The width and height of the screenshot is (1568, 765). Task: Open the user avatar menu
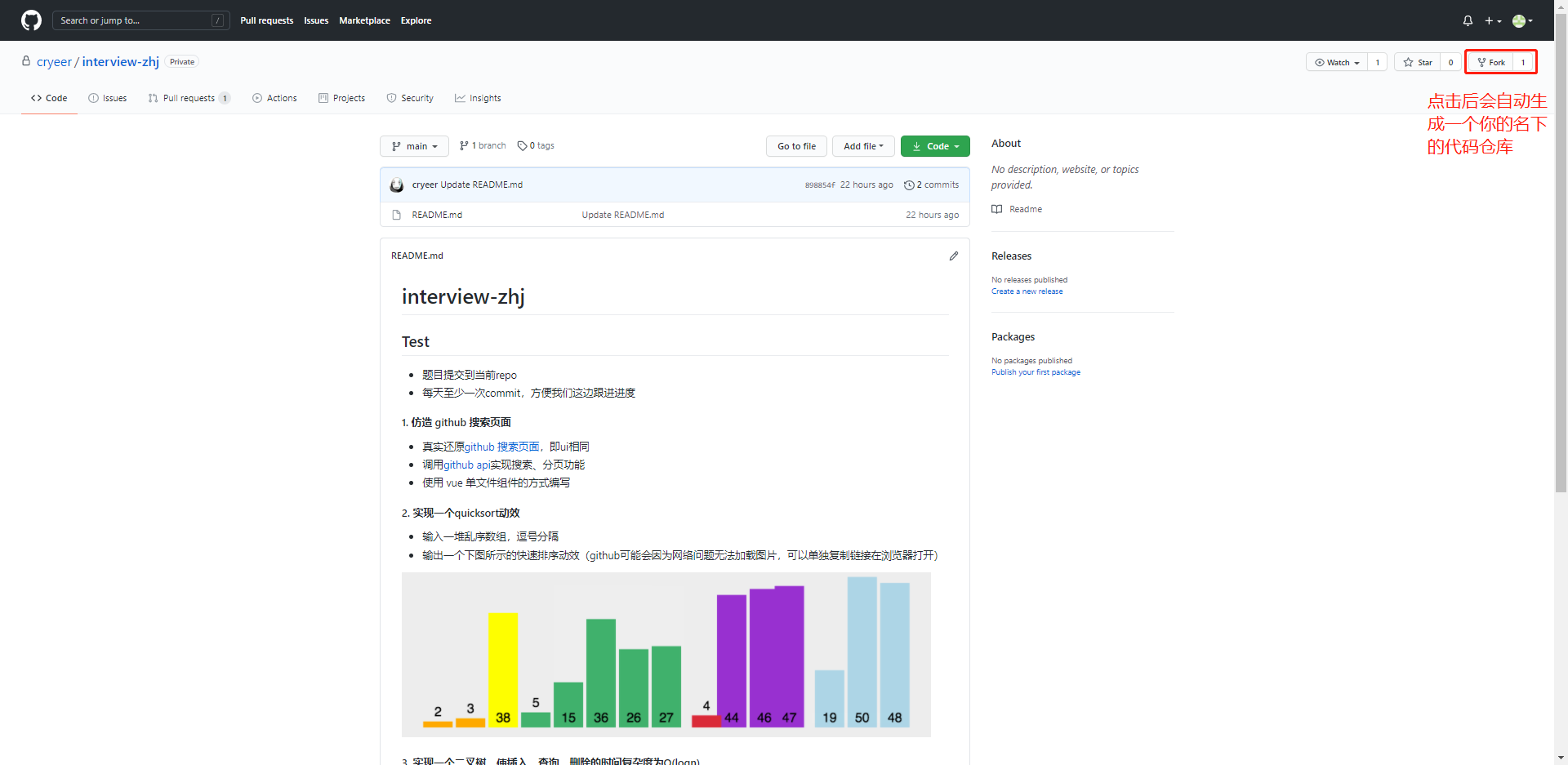point(1522,20)
